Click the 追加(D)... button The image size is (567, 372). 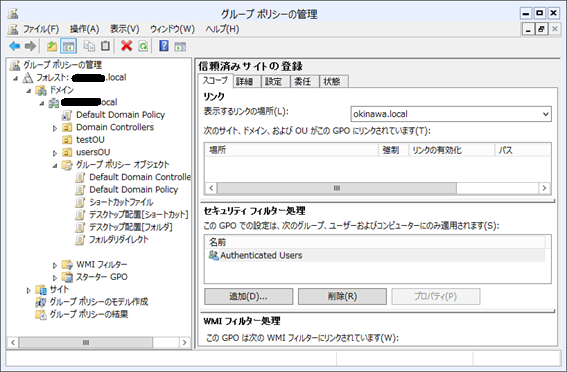(x=248, y=296)
